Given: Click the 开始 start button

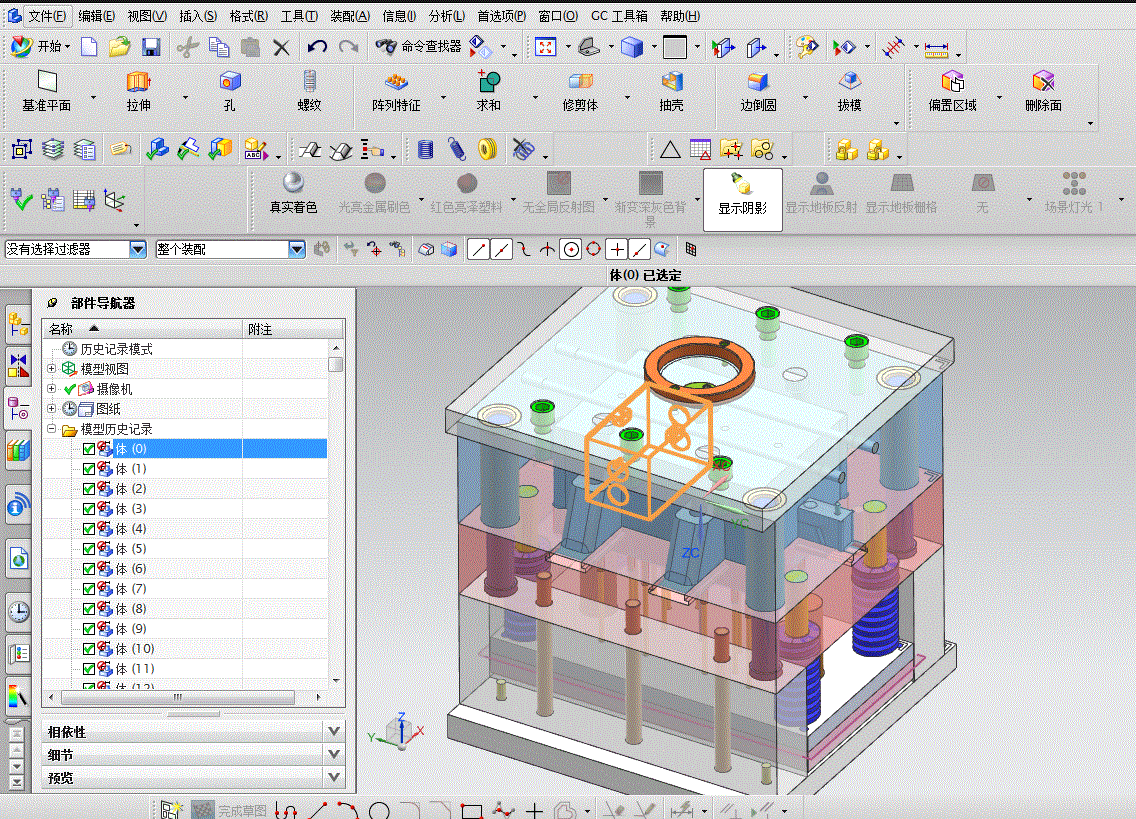Looking at the screenshot, I should coord(41,46).
